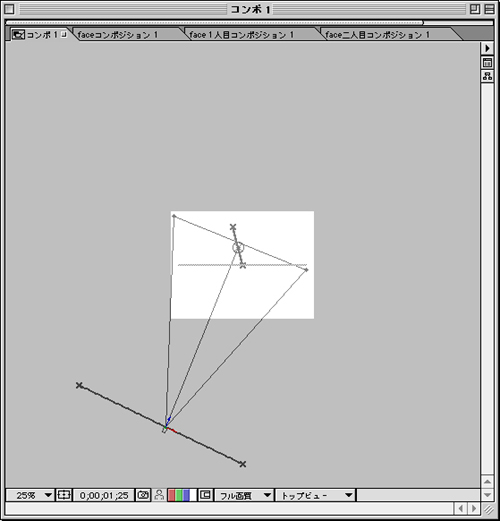The image size is (500, 521).
Task: Open the 25% magnification dropdown
Action: [x=30, y=495]
